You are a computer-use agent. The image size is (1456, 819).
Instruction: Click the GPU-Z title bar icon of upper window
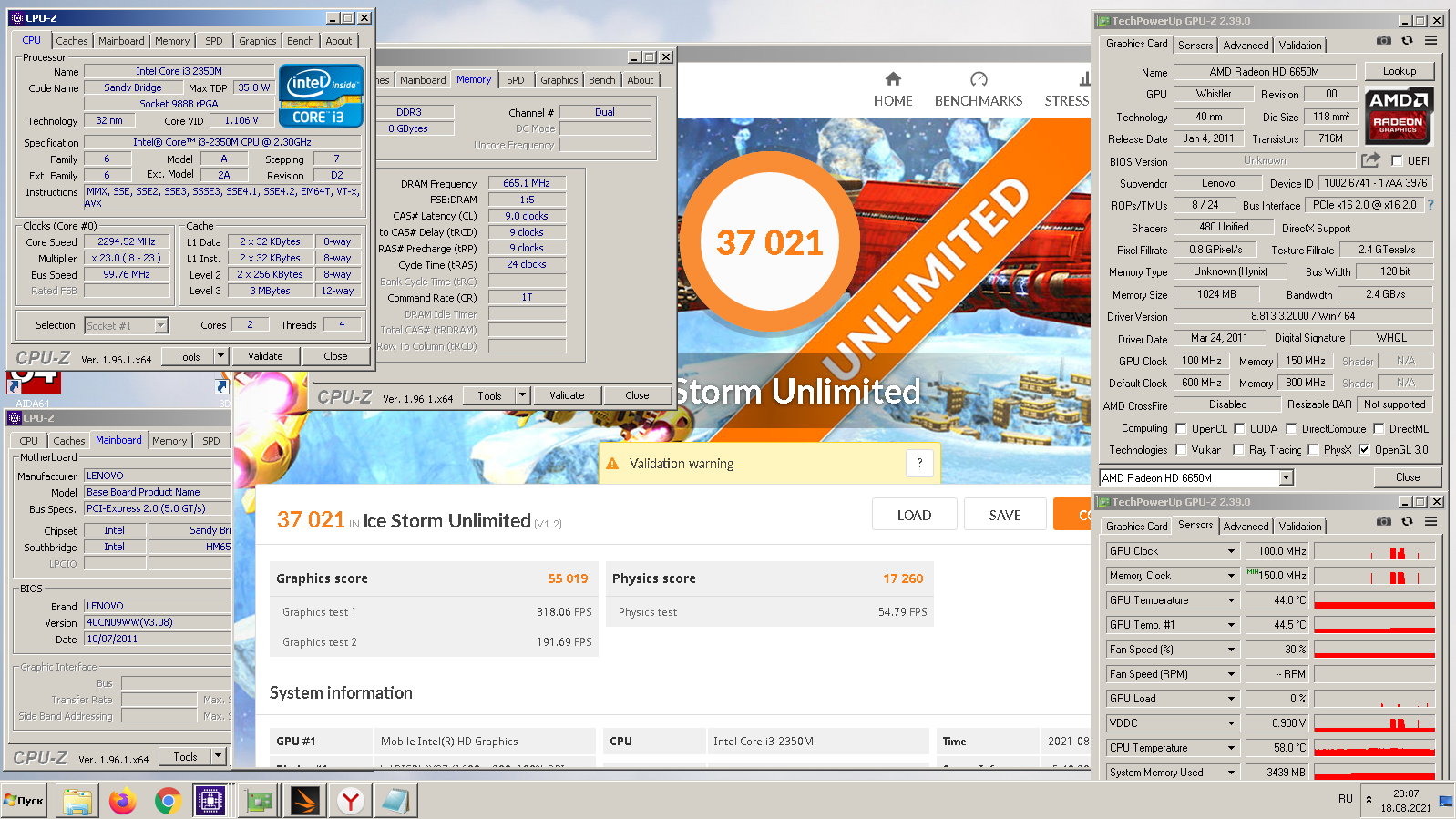pos(1103,20)
